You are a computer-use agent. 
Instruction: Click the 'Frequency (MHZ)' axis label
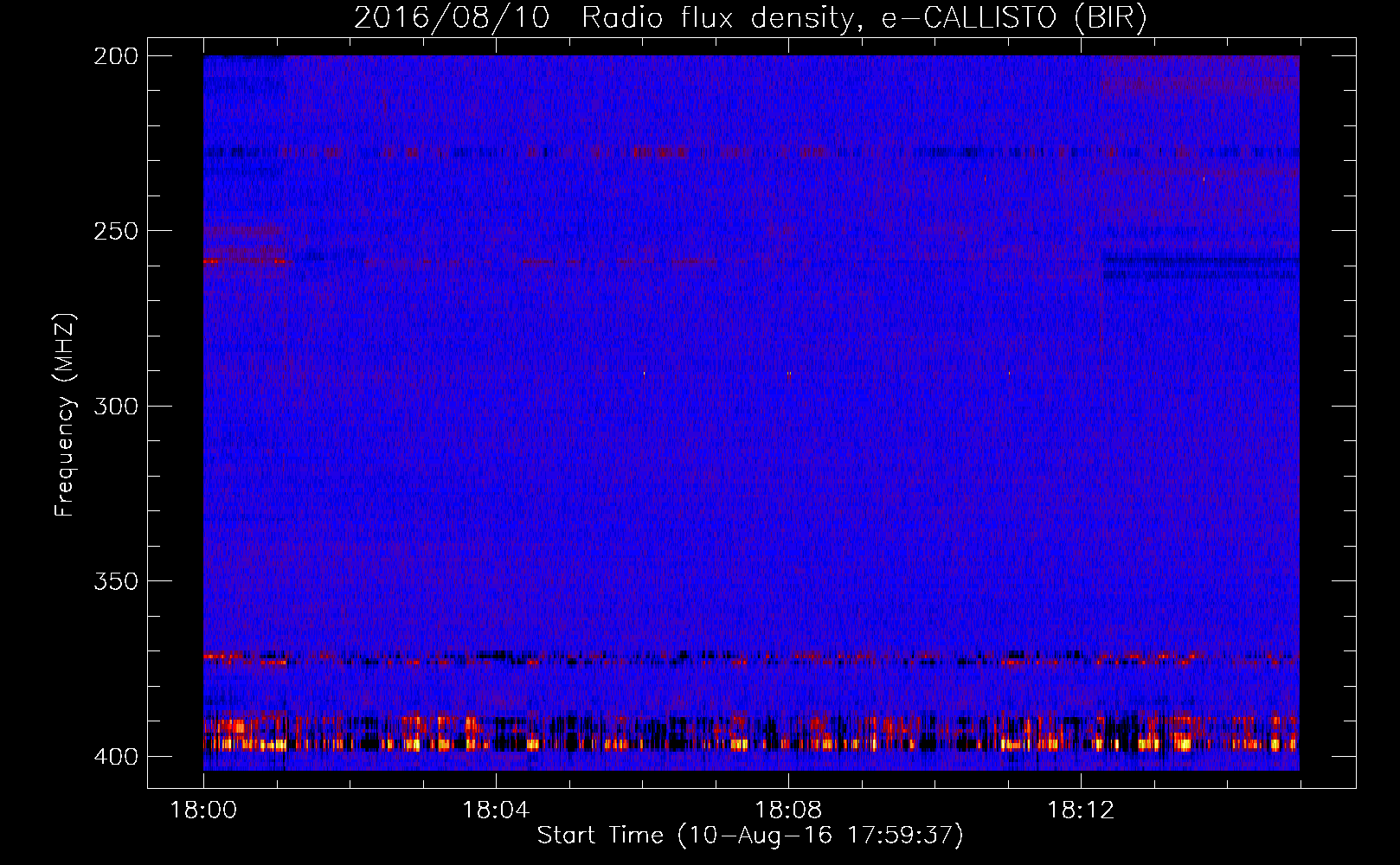pyautogui.click(x=65, y=414)
